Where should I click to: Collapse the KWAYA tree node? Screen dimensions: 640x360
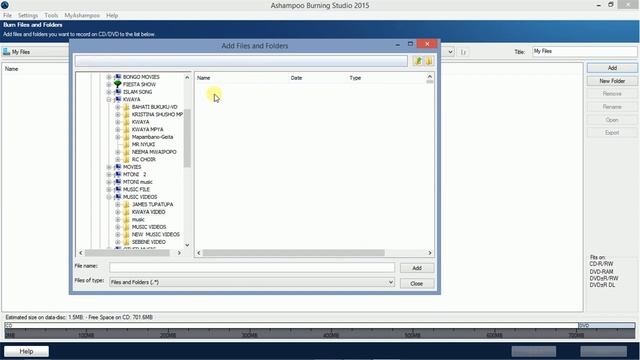tap(109, 100)
